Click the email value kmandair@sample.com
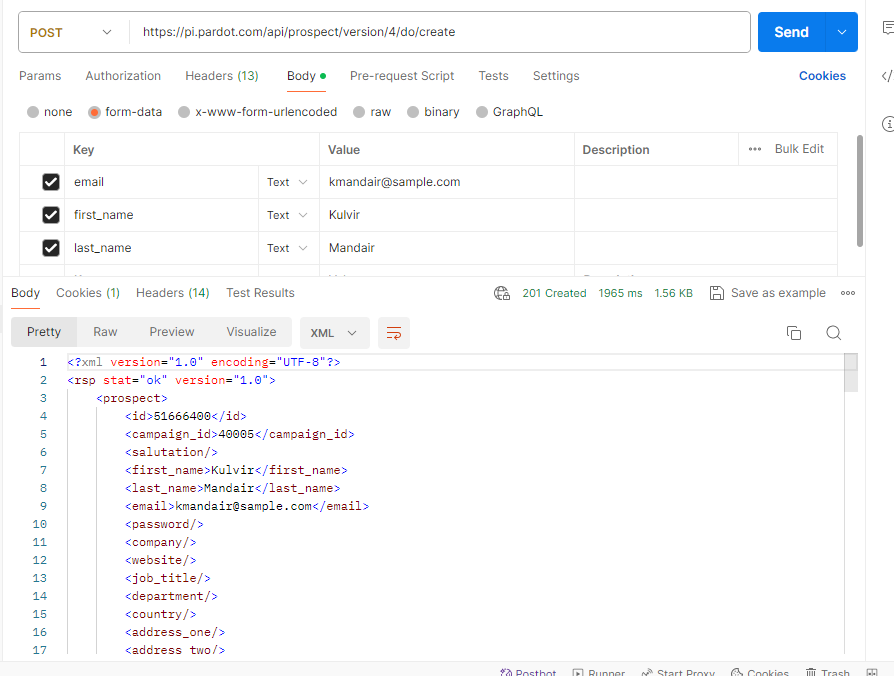 [395, 182]
